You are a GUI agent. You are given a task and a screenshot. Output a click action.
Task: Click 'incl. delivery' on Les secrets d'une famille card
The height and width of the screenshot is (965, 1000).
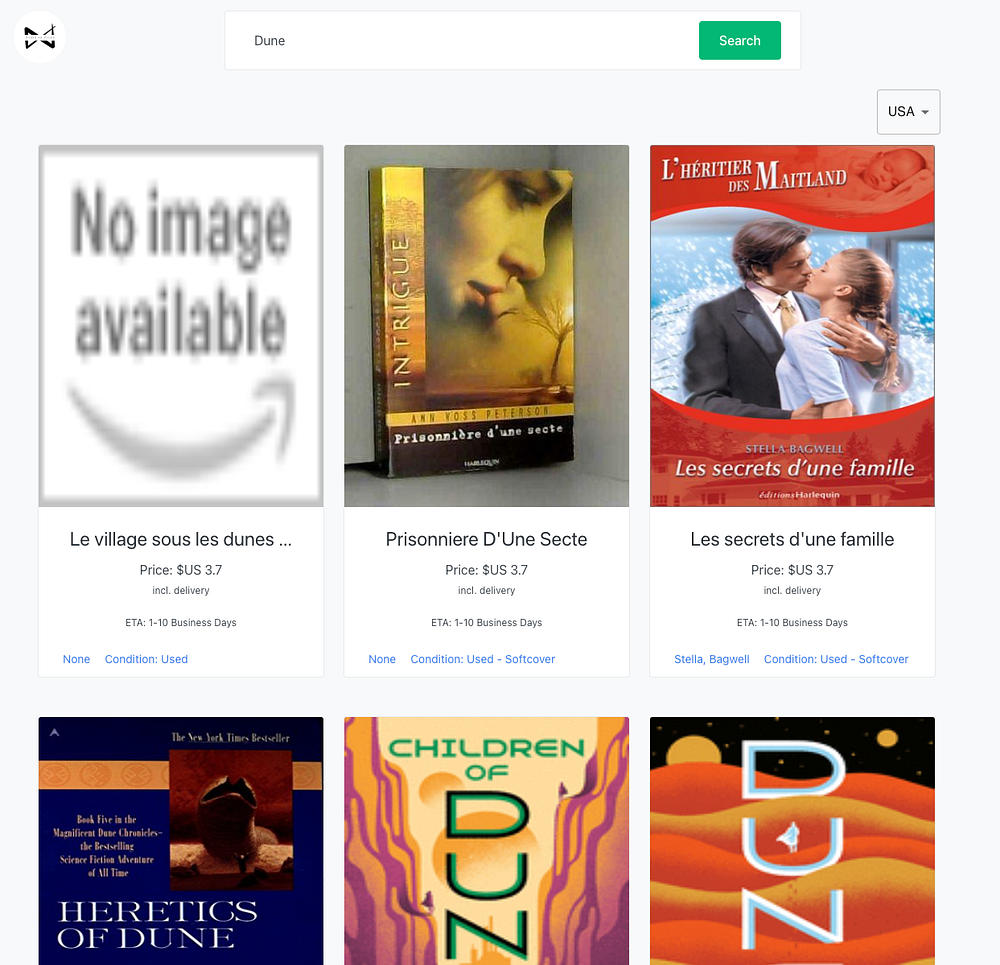(792, 591)
